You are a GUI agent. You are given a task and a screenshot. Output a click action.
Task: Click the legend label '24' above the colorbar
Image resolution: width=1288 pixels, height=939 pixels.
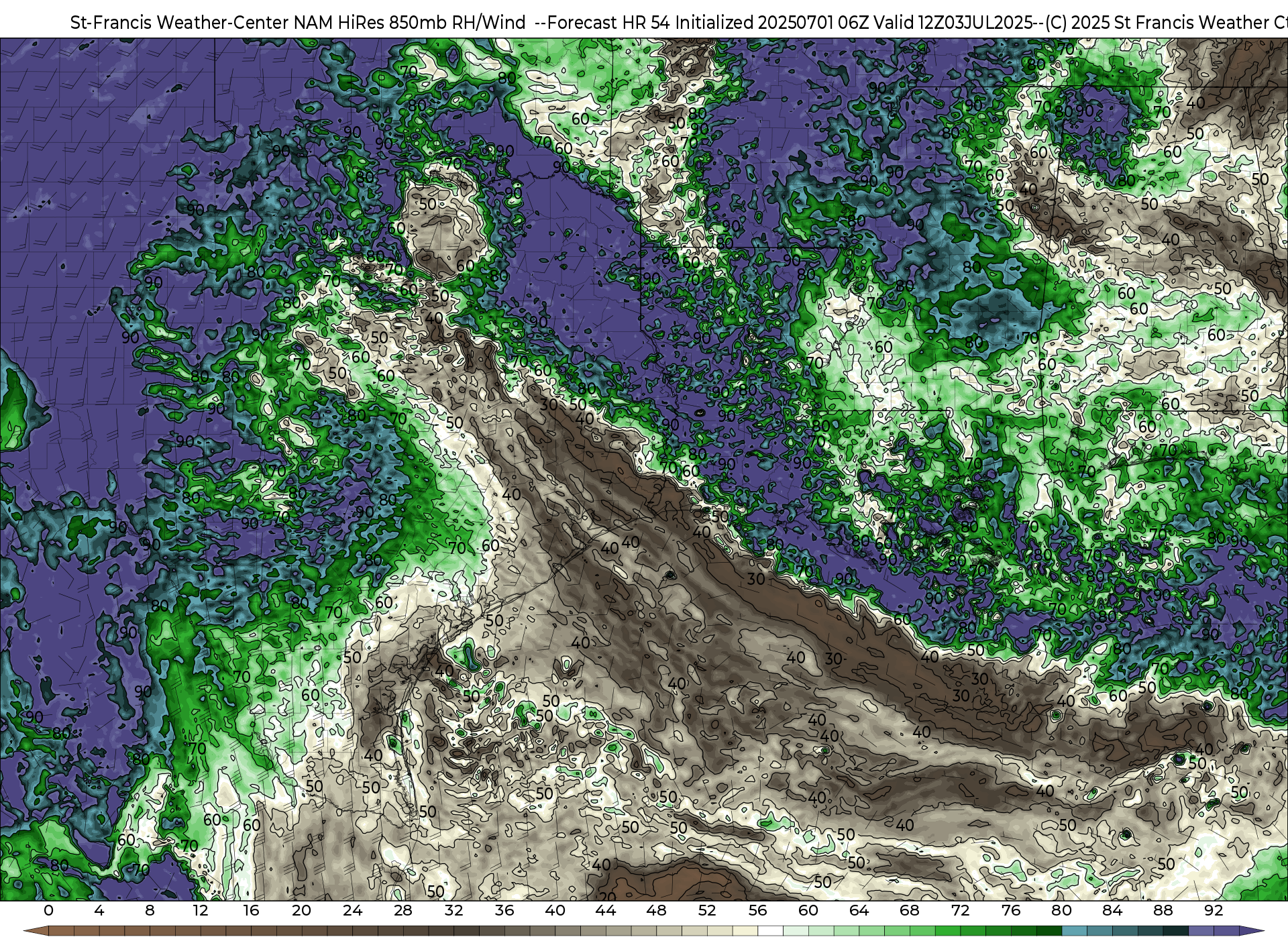[x=353, y=911]
